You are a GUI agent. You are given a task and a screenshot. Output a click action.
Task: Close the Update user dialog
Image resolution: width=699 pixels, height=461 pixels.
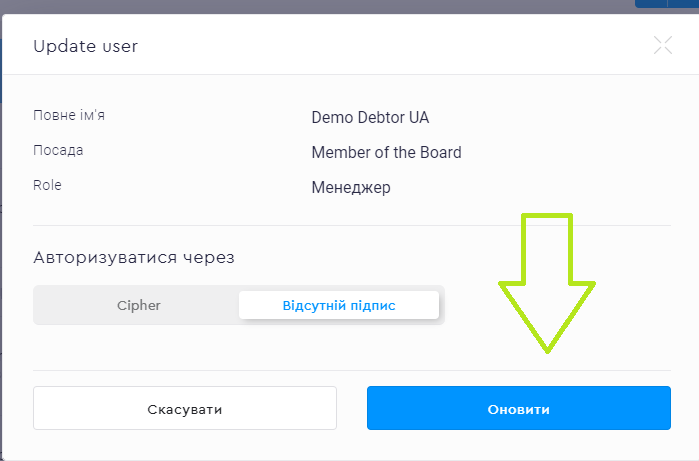(x=662, y=44)
